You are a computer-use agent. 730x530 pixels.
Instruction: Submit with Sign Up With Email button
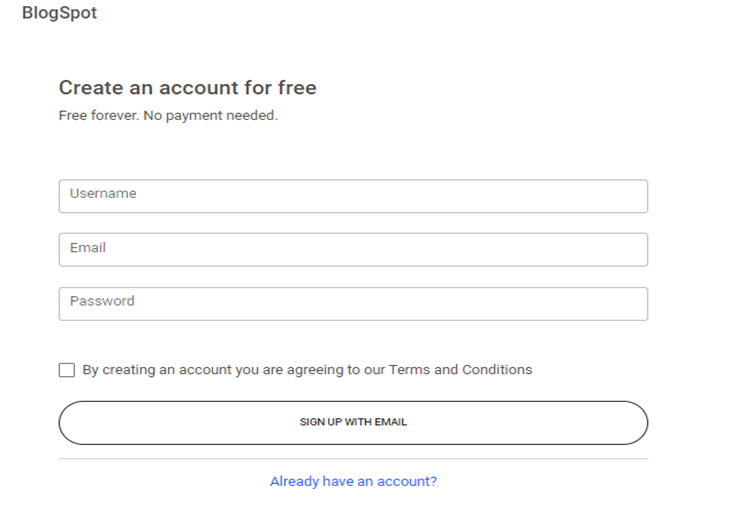click(353, 422)
